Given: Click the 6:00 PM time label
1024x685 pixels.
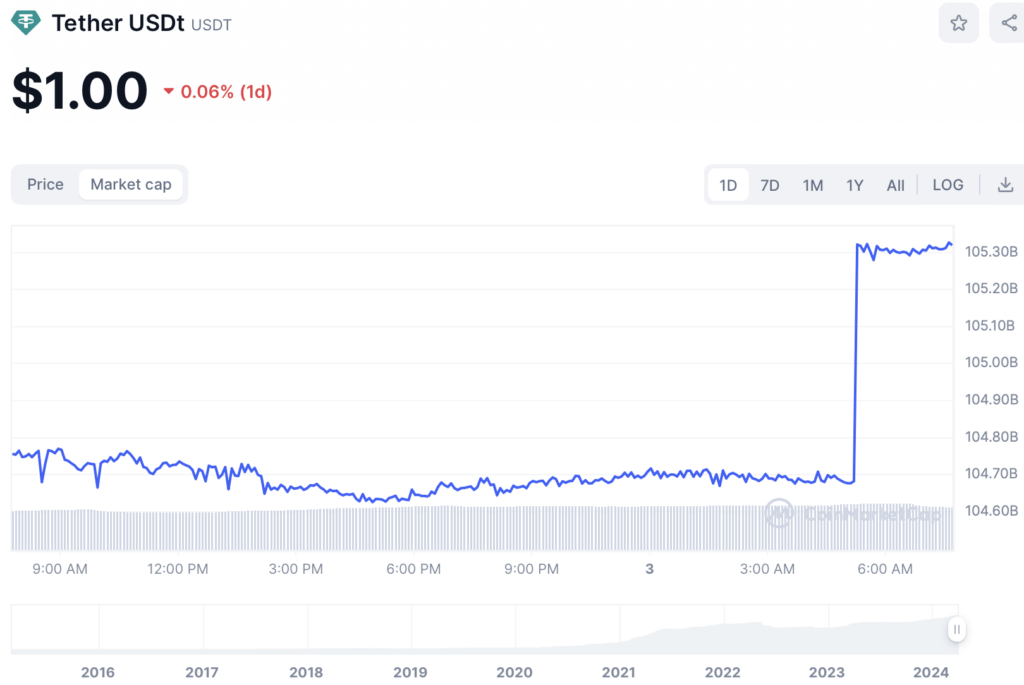Looking at the screenshot, I should pos(413,569).
